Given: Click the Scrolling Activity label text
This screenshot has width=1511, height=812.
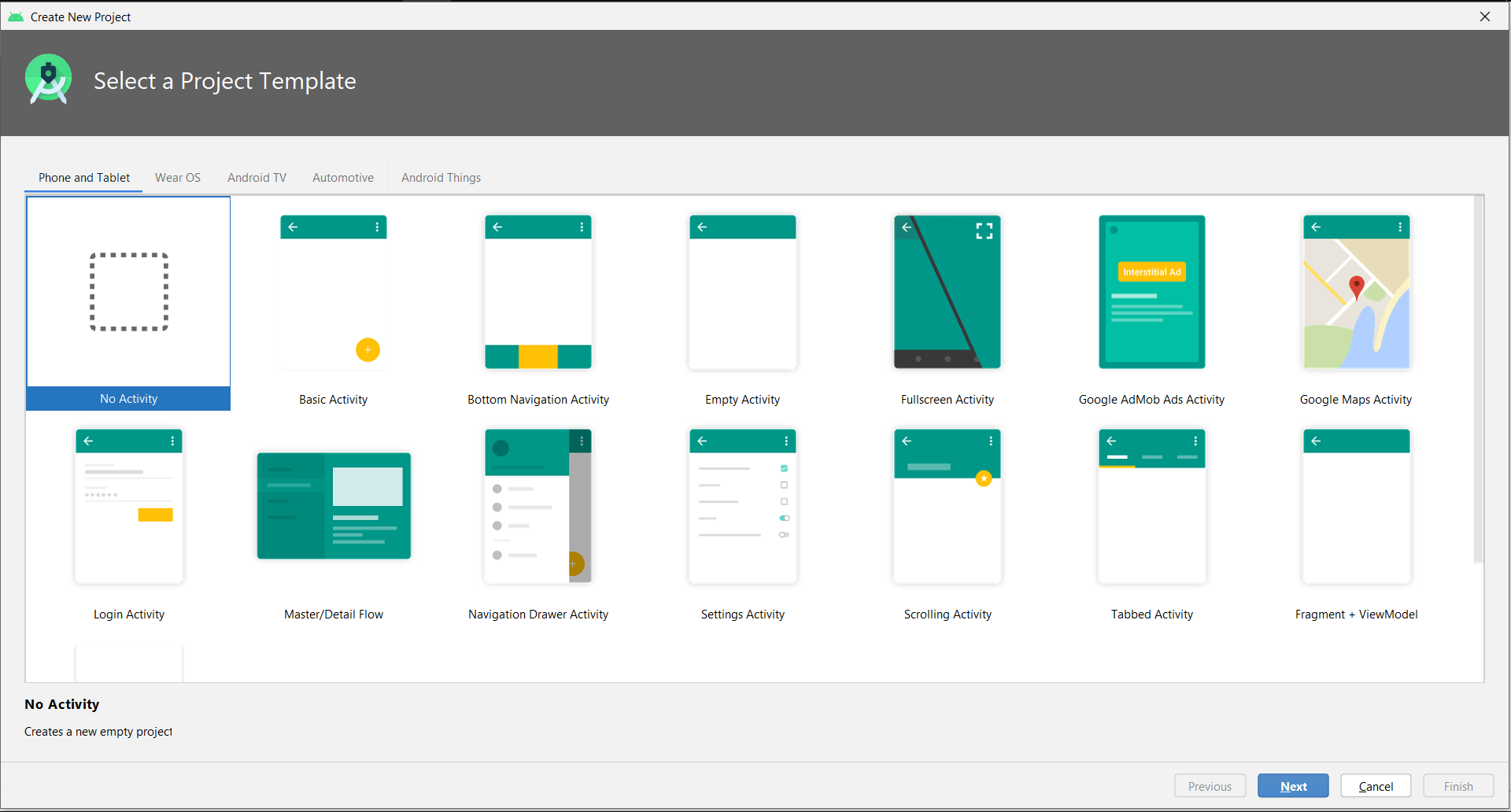Looking at the screenshot, I should pos(948,615).
